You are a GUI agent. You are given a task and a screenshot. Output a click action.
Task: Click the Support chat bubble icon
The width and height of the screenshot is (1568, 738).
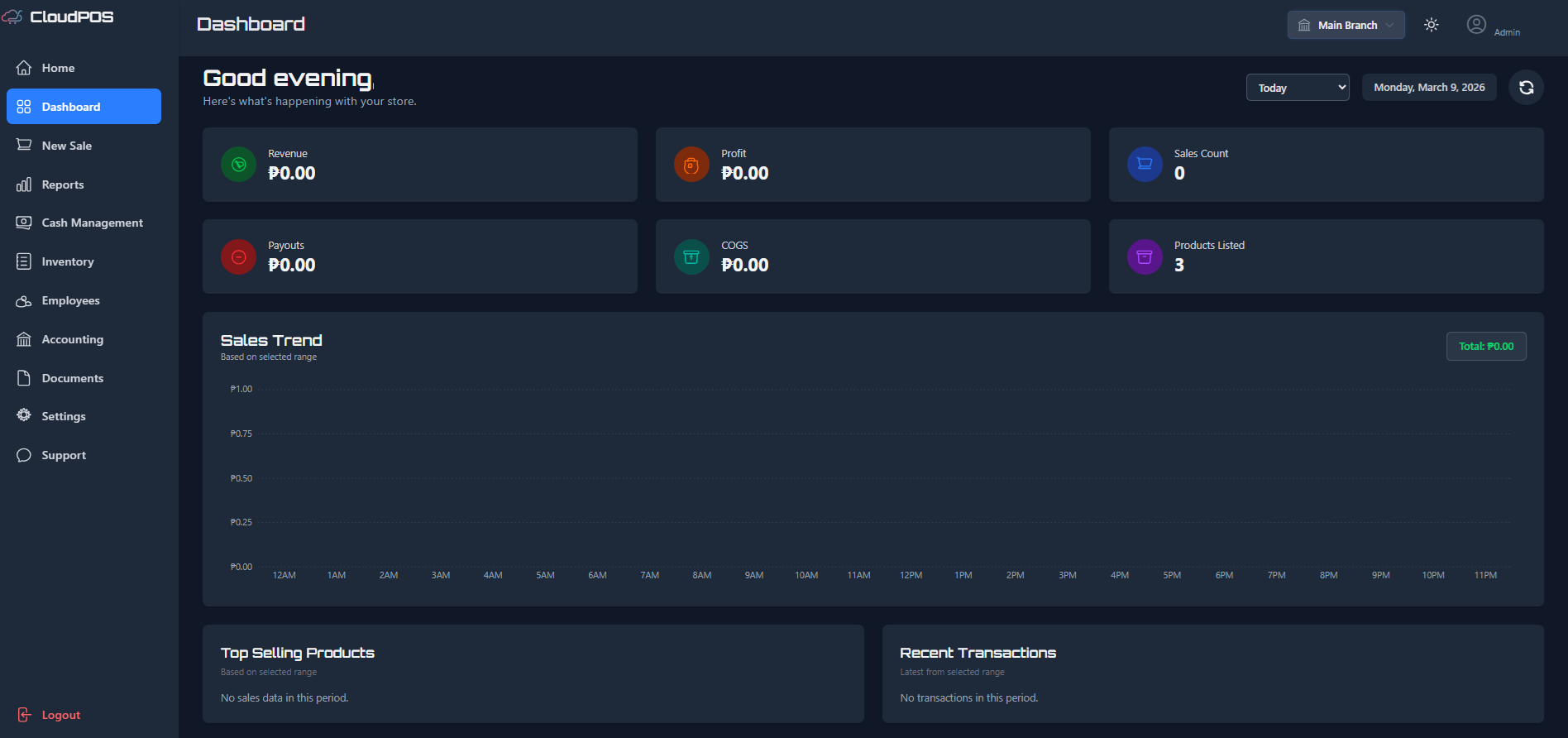point(24,455)
